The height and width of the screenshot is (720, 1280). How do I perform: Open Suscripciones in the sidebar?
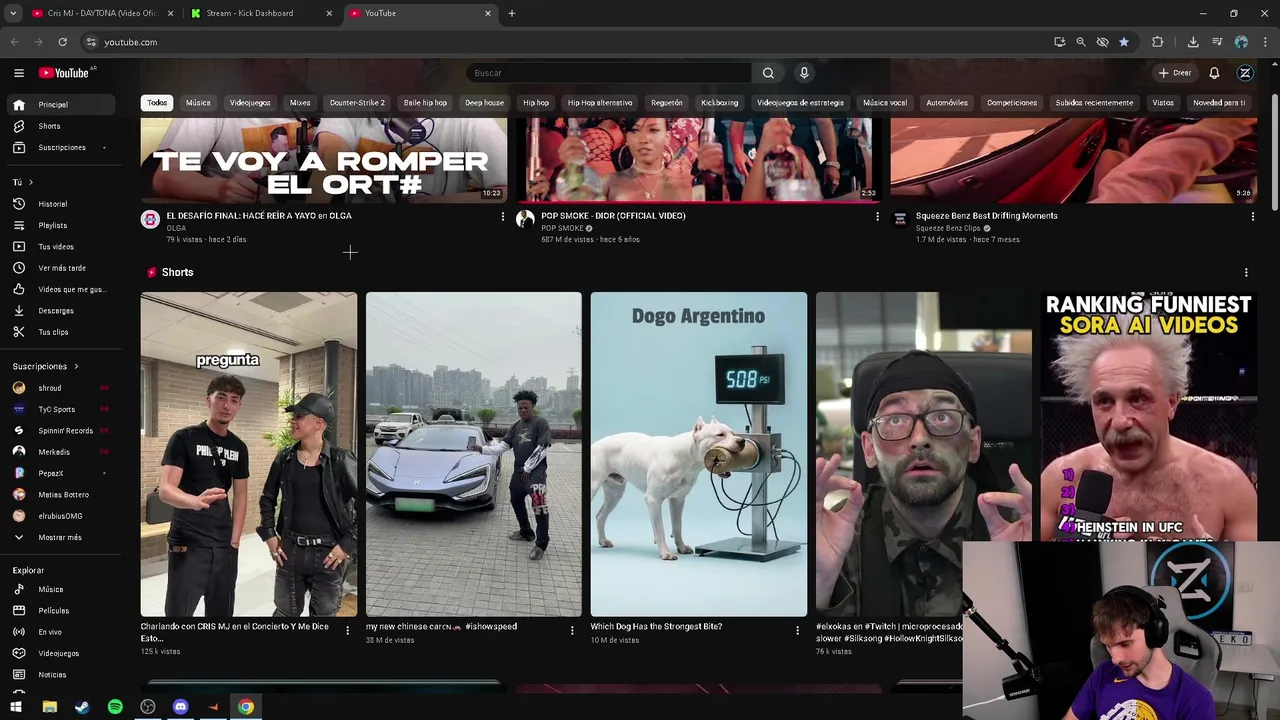(62, 147)
